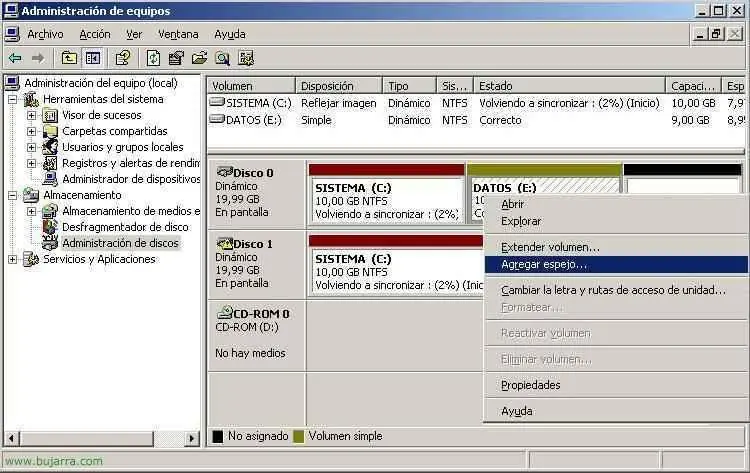Click the toolbar icon right of Refresh
The height and width of the screenshot is (473, 750).
click(x=176, y=58)
